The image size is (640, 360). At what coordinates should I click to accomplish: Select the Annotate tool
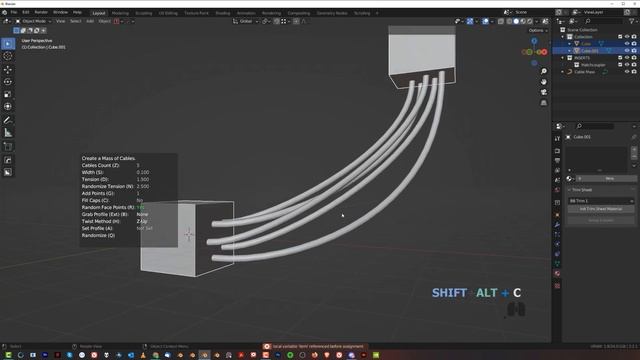point(8,120)
